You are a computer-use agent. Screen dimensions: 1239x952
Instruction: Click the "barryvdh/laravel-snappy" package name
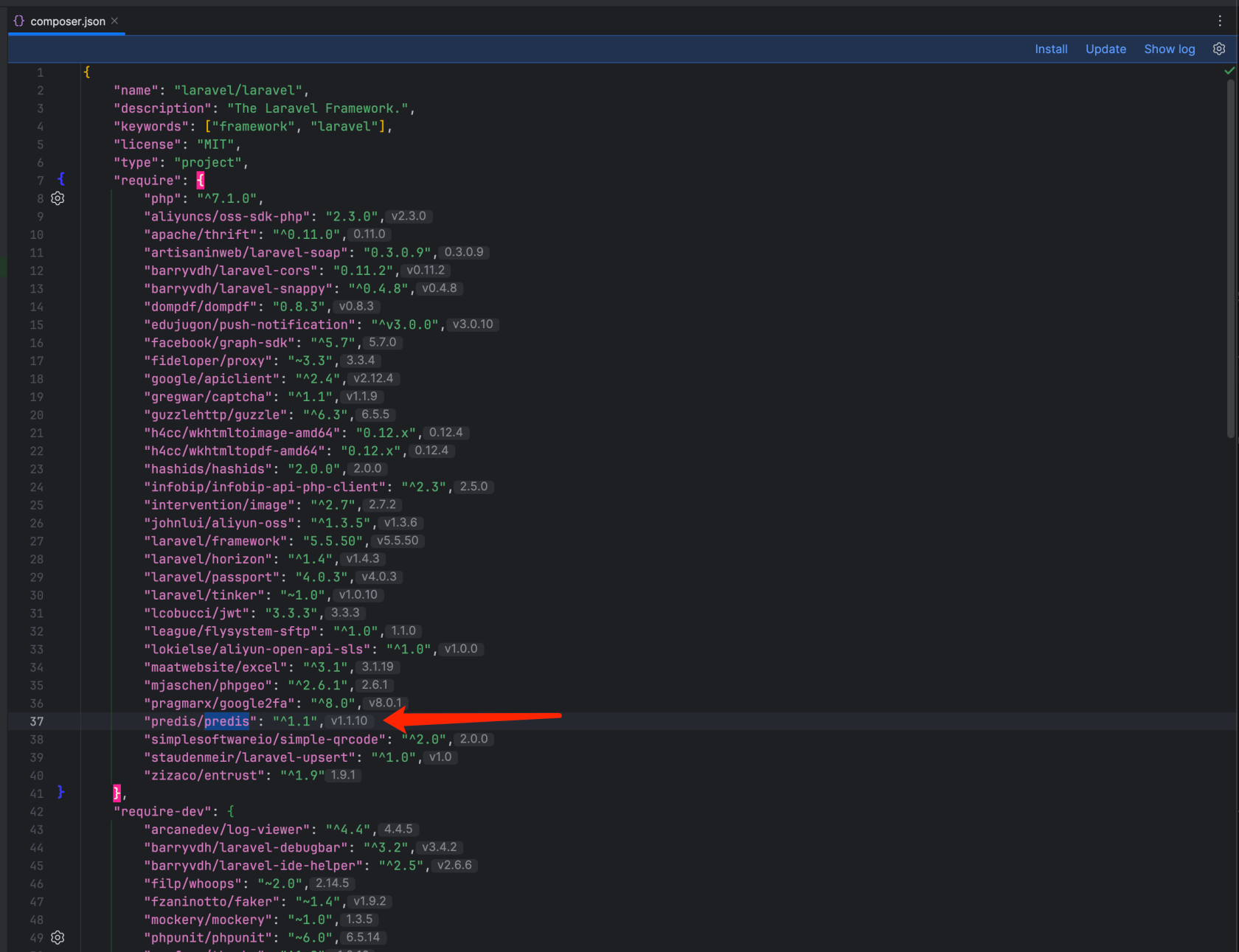click(238, 288)
